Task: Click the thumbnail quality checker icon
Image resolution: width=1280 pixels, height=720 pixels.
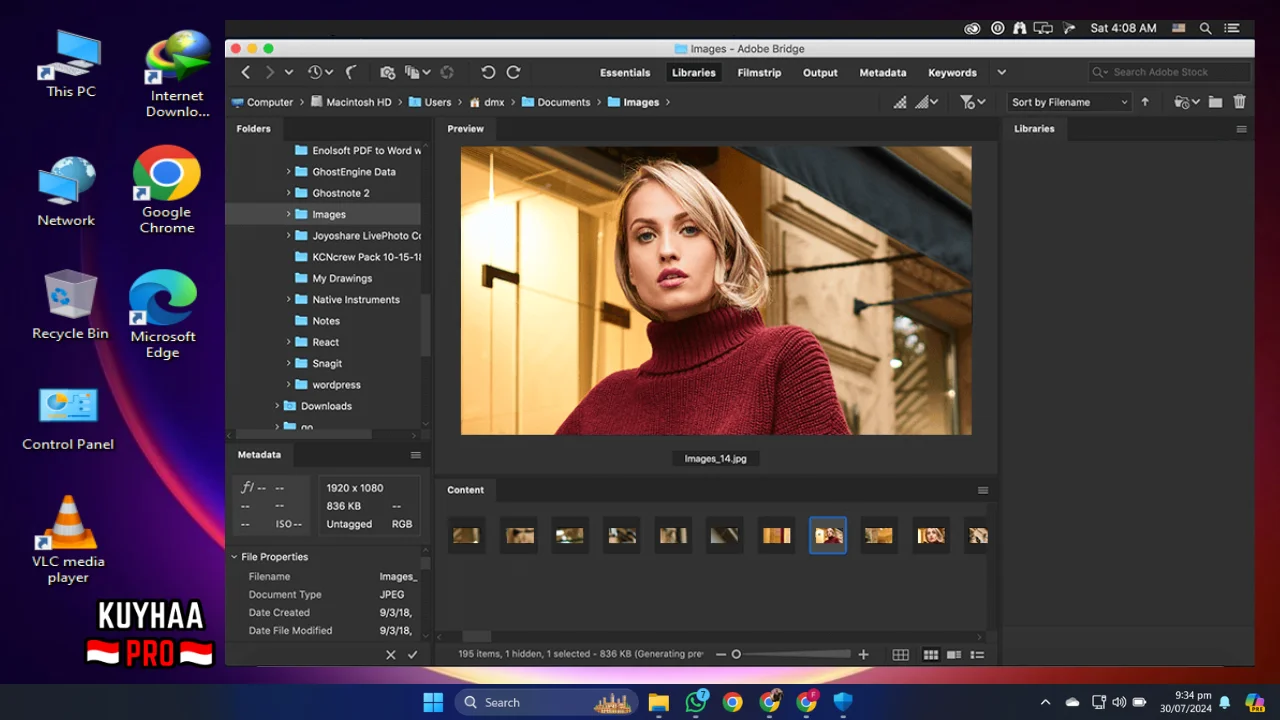Action: pos(900,102)
